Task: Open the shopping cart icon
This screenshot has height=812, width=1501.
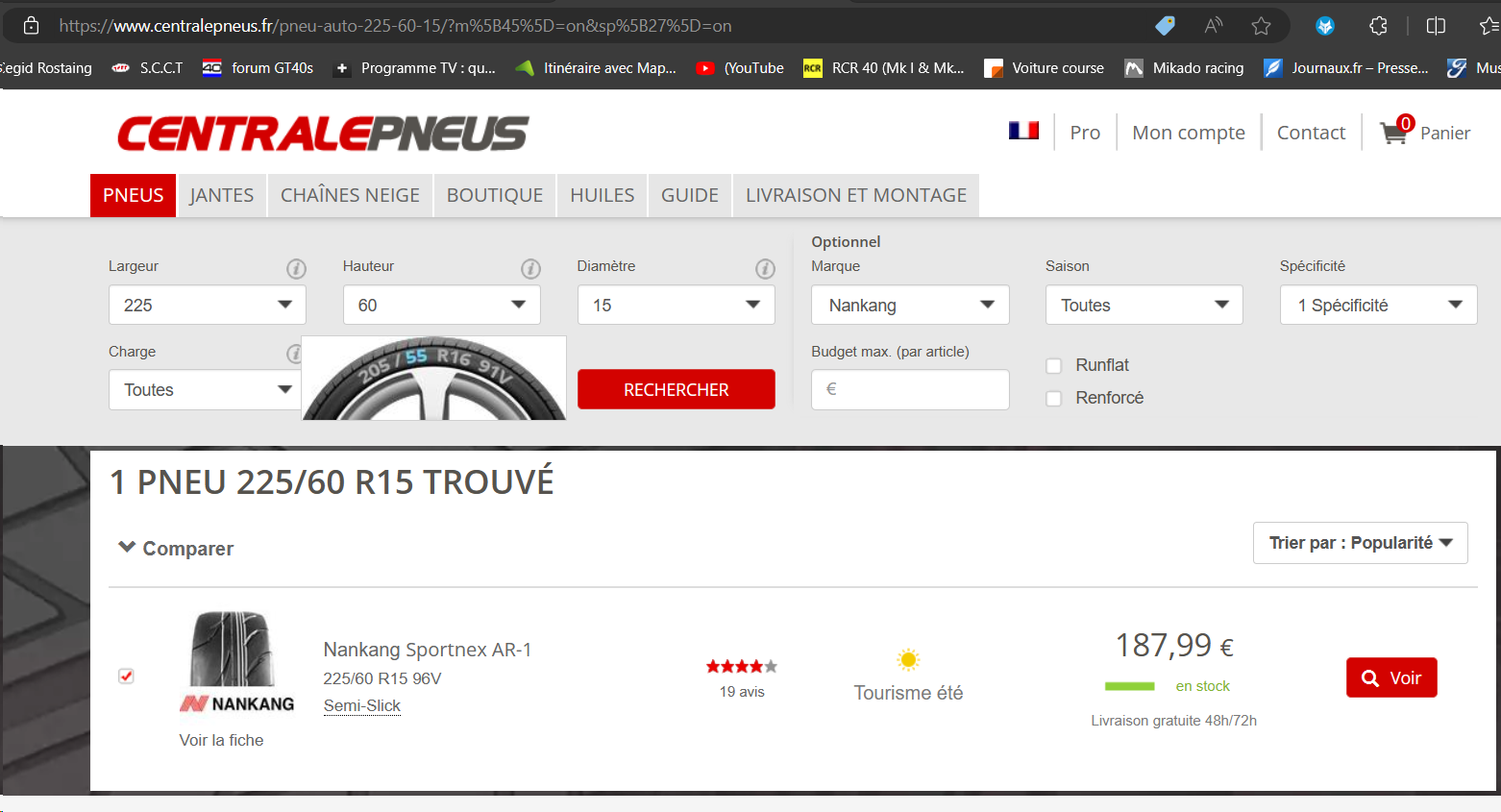Action: 1394,132
